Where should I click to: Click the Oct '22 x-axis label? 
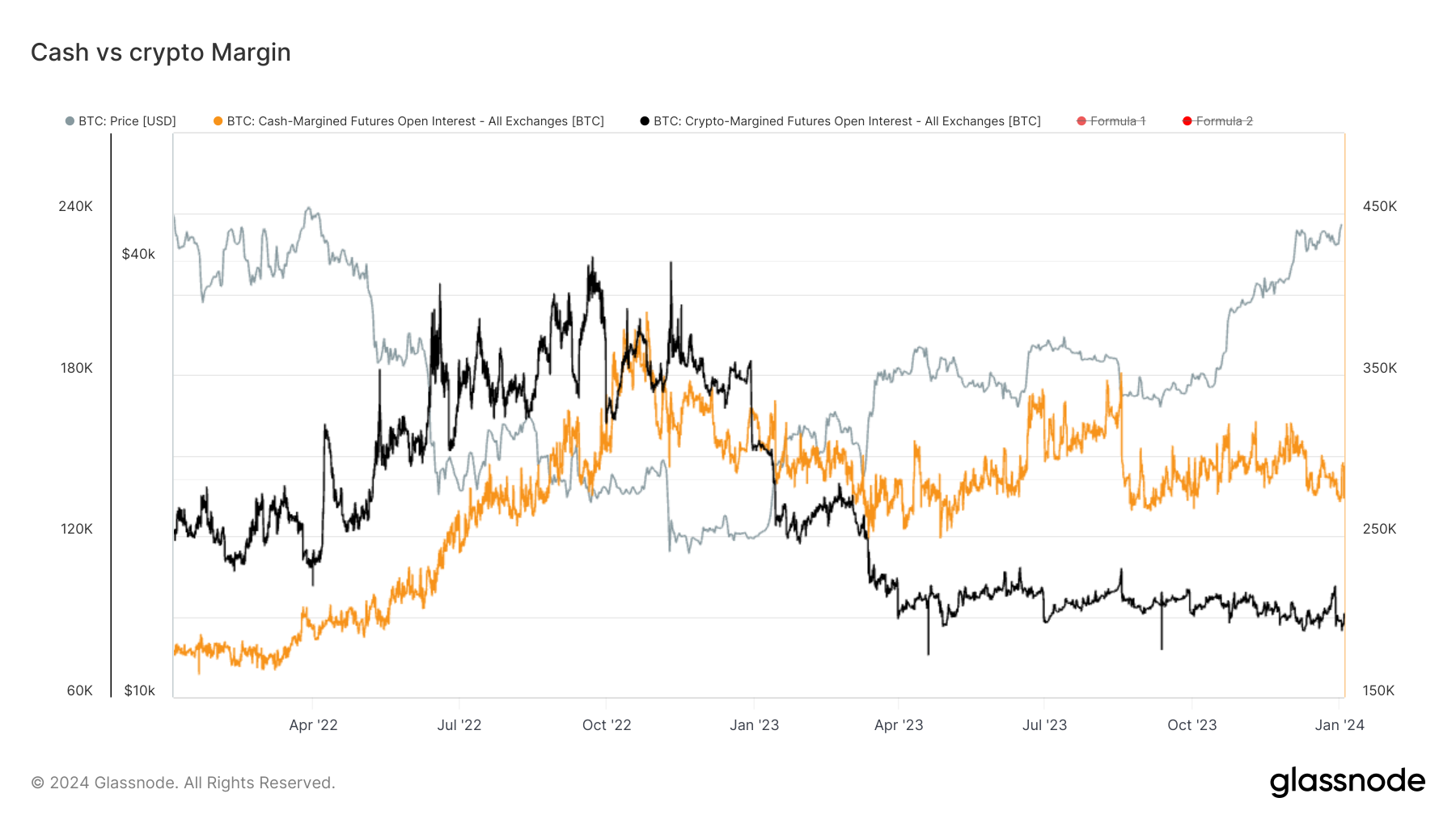(x=607, y=725)
